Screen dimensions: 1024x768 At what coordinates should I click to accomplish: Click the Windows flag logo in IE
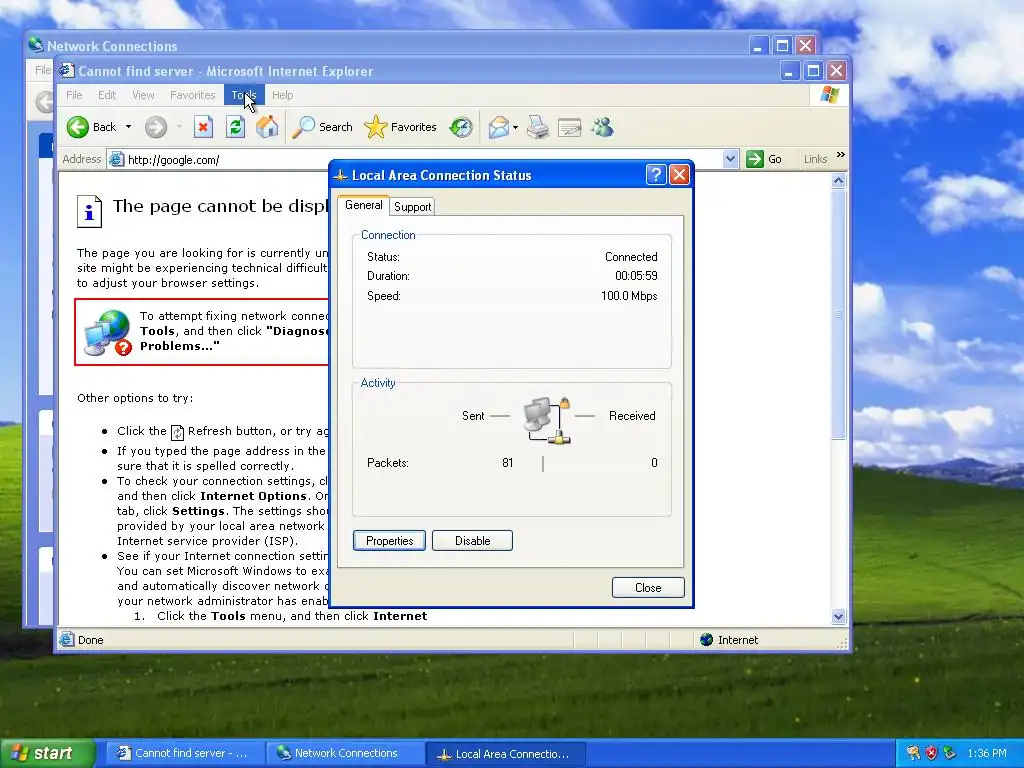coord(829,95)
